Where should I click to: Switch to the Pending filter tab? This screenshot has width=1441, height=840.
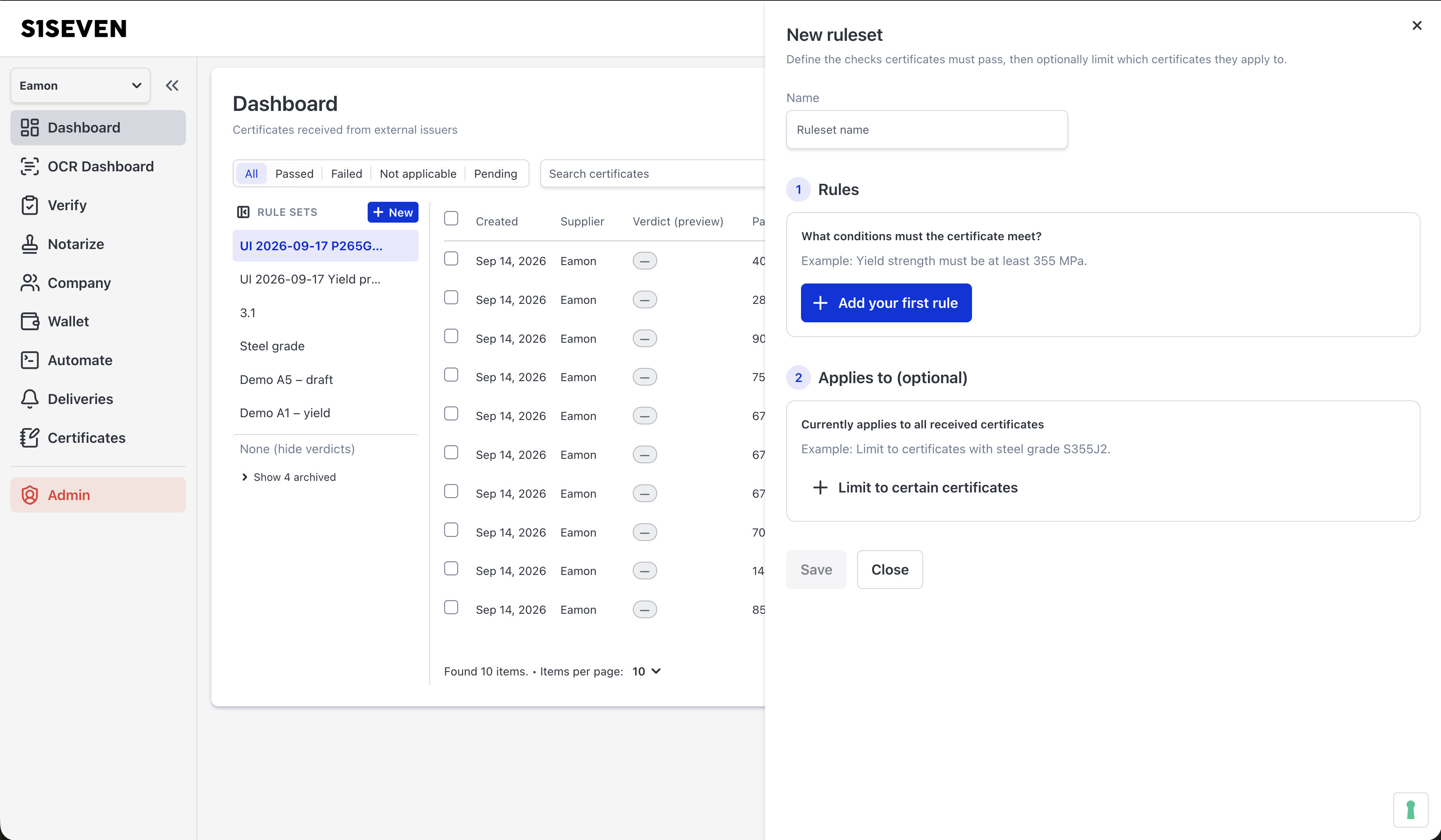click(x=495, y=174)
